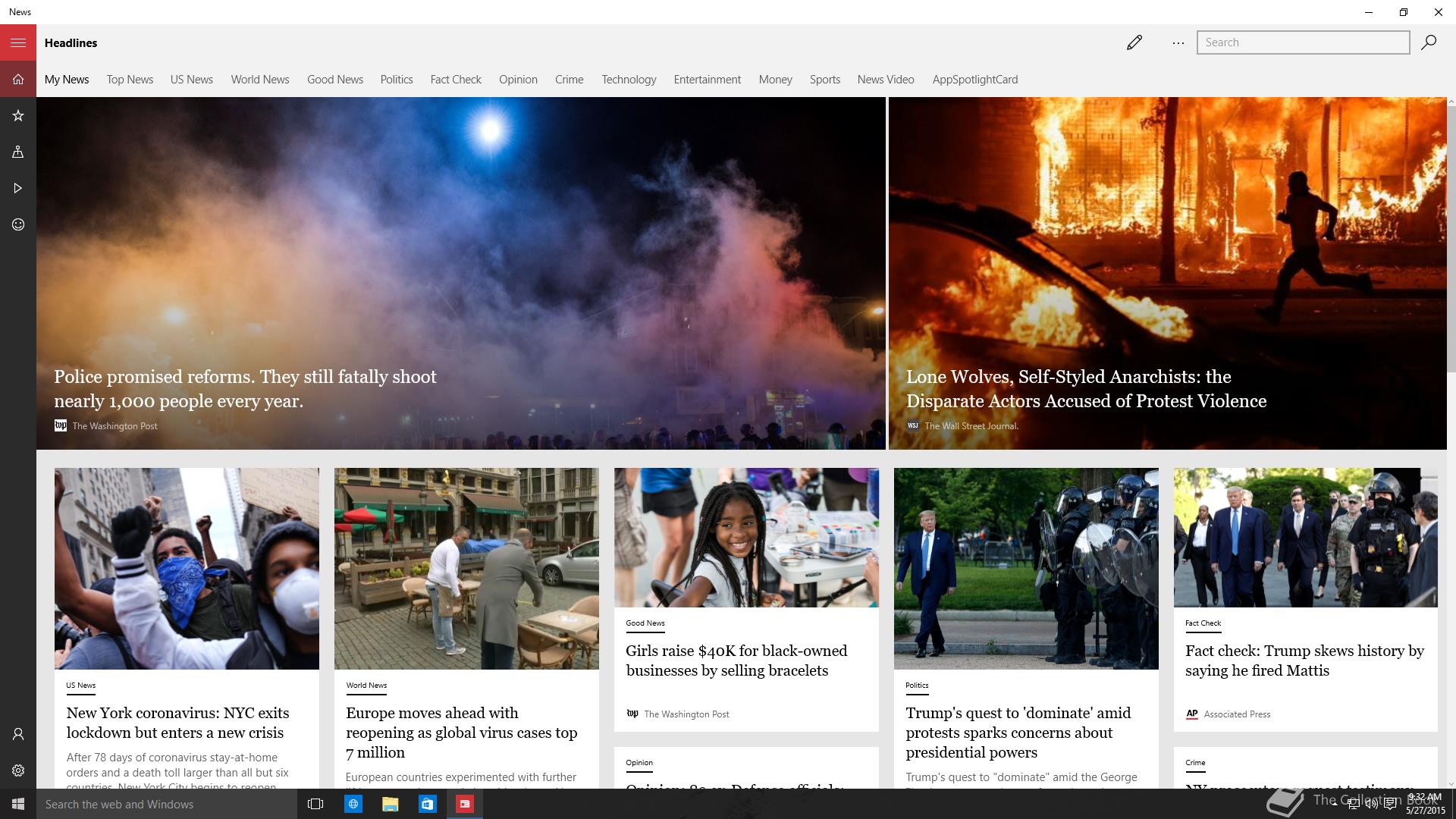Click the protesters photo on NYC card

[x=187, y=568]
